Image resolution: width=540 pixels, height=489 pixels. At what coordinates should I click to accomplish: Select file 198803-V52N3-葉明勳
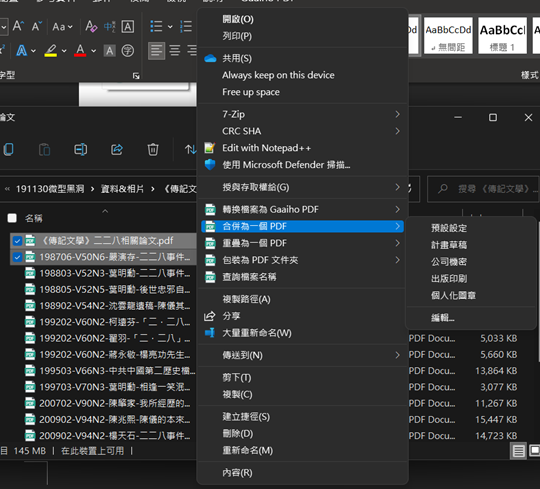coord(110,273)
